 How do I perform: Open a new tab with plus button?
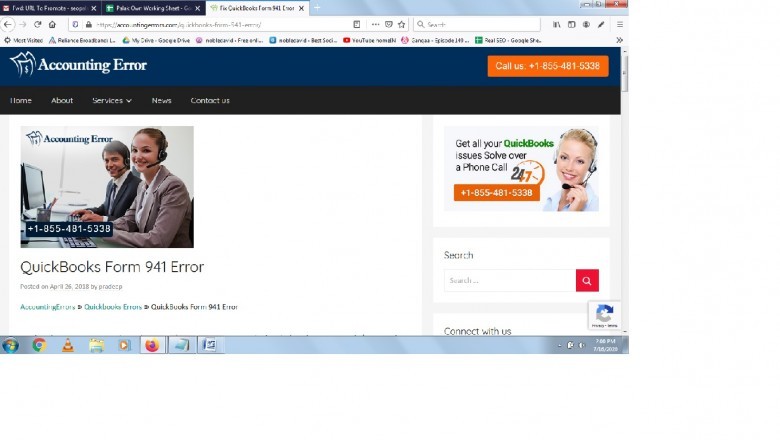click(317, 8)
